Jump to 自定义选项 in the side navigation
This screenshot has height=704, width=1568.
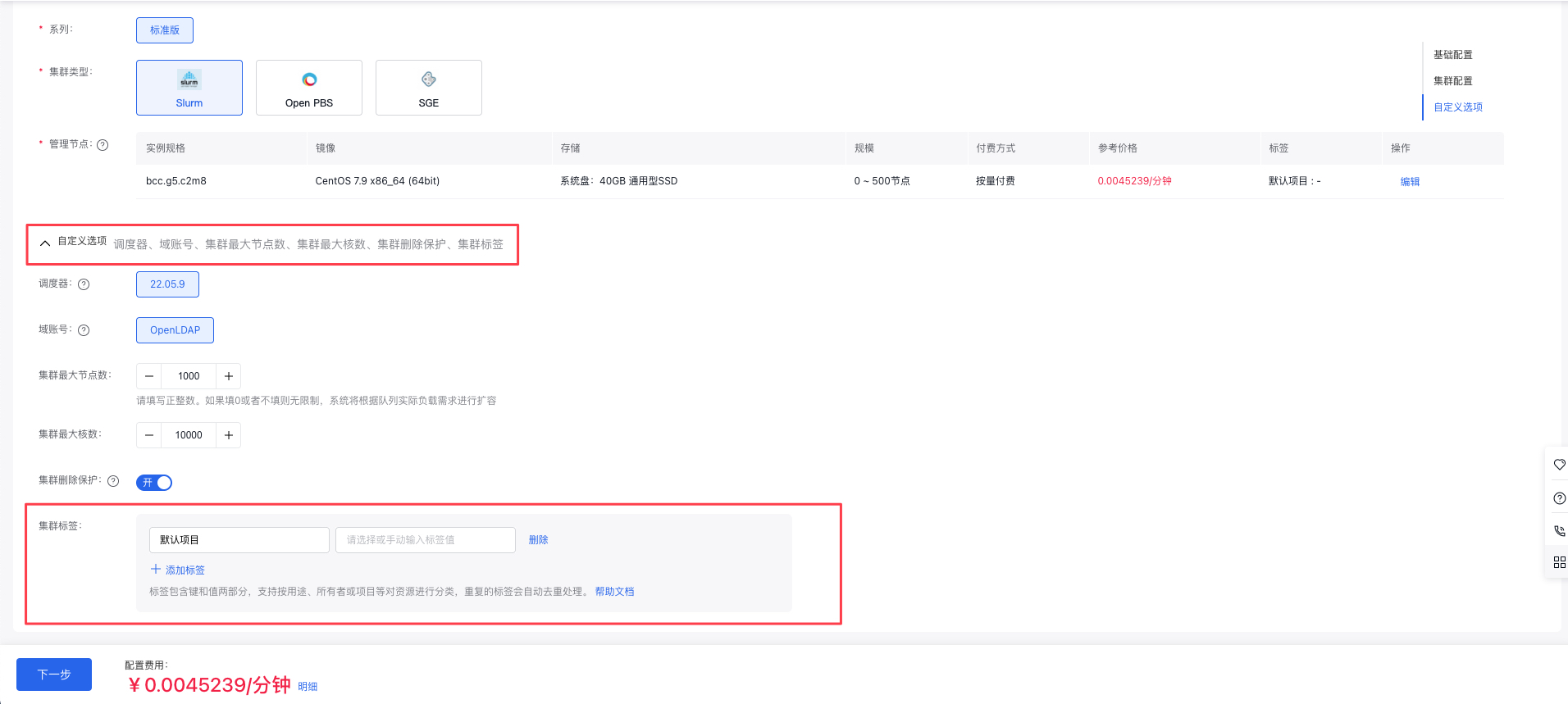pyautogui.click(x=1458, y=107)
